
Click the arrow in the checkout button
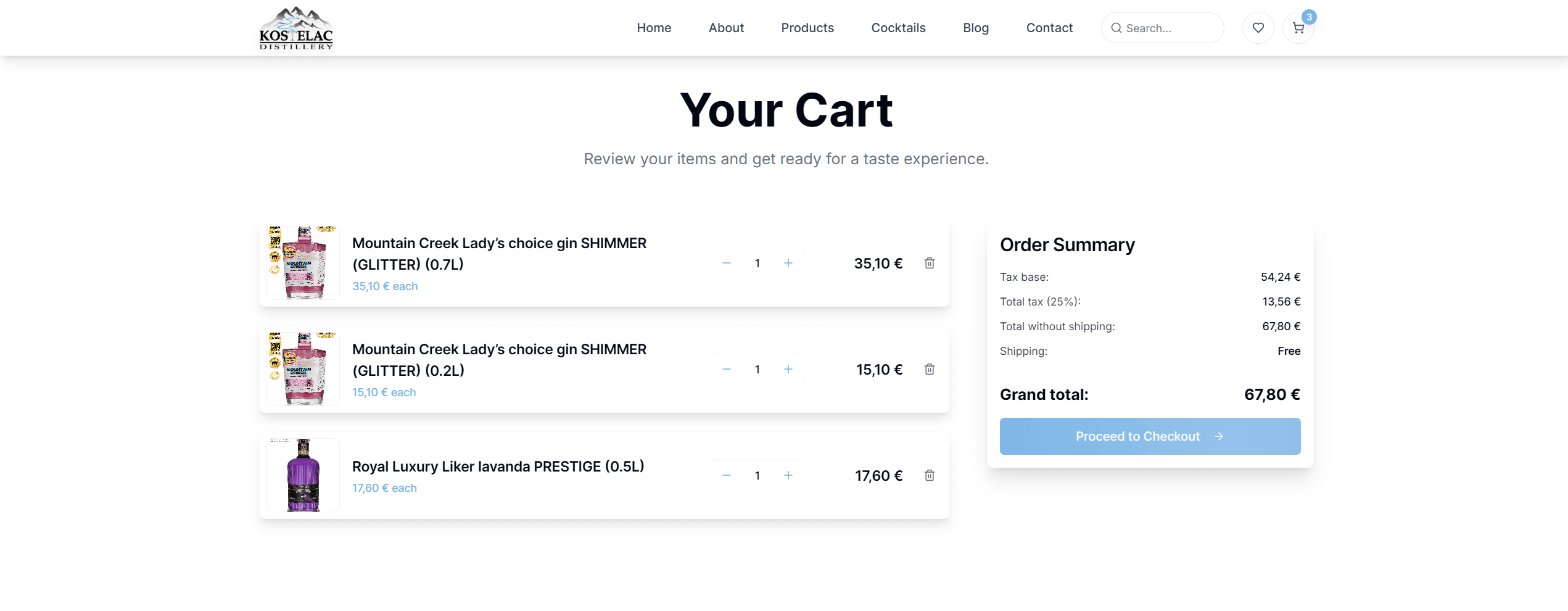[1219, 436]
